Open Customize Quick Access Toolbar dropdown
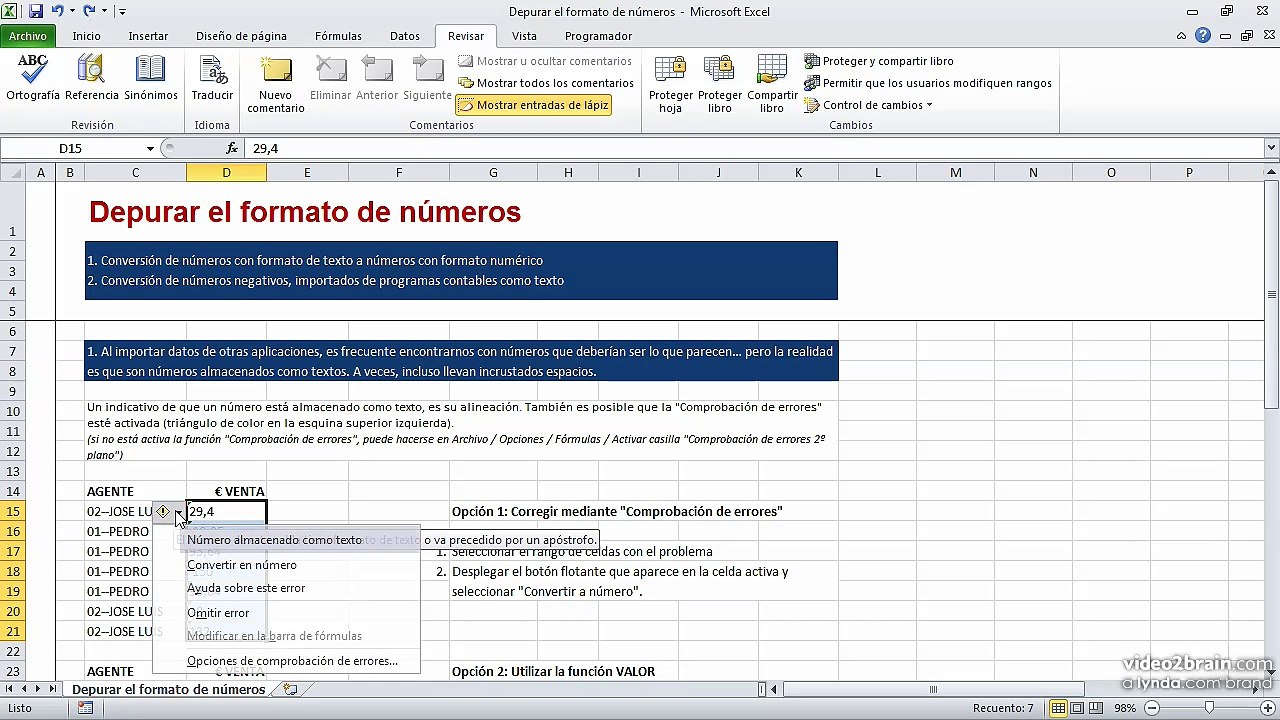This screenshot has height=720, width=1280. click(122, 12)
